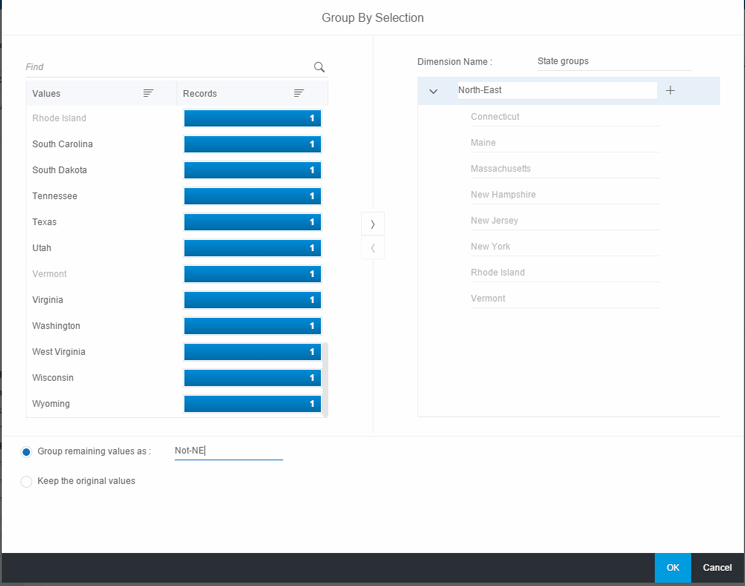
Task: Focus the Find search field
Action: 167,67
